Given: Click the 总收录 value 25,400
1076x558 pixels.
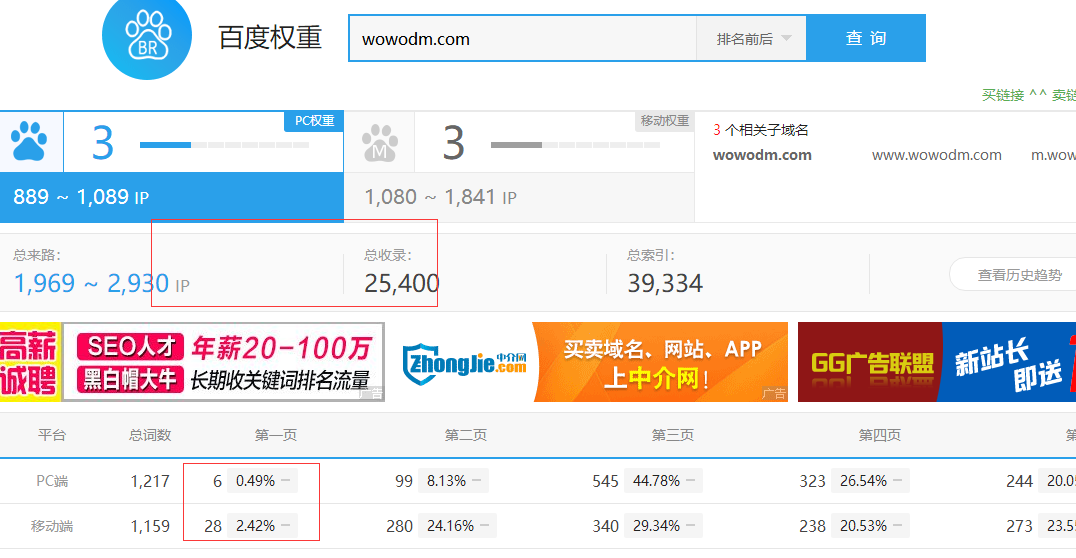Looking at the screenshot, I should click(x=401, y=283).
